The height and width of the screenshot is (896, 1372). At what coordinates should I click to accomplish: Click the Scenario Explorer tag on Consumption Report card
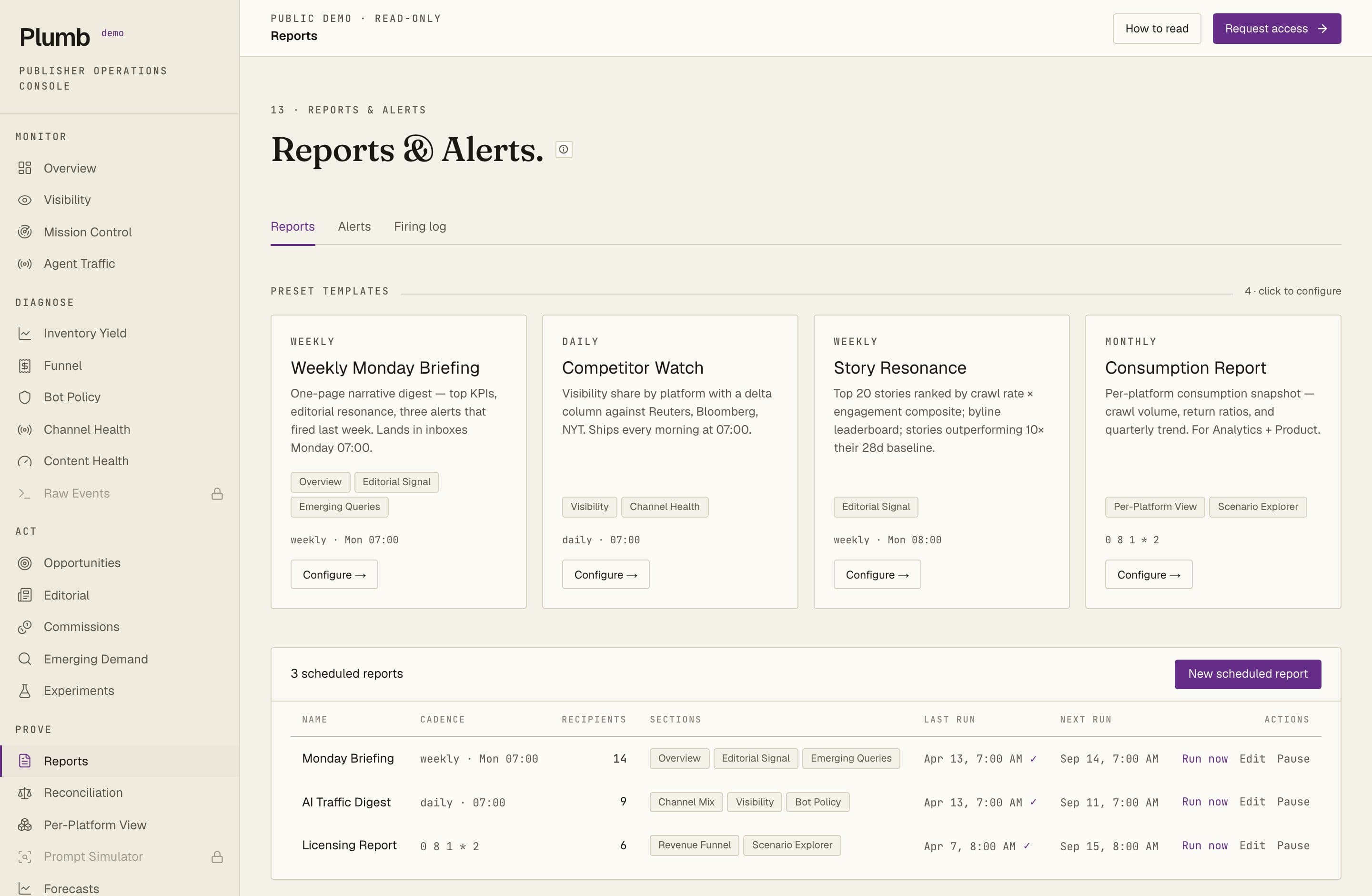coord(1258,507)
